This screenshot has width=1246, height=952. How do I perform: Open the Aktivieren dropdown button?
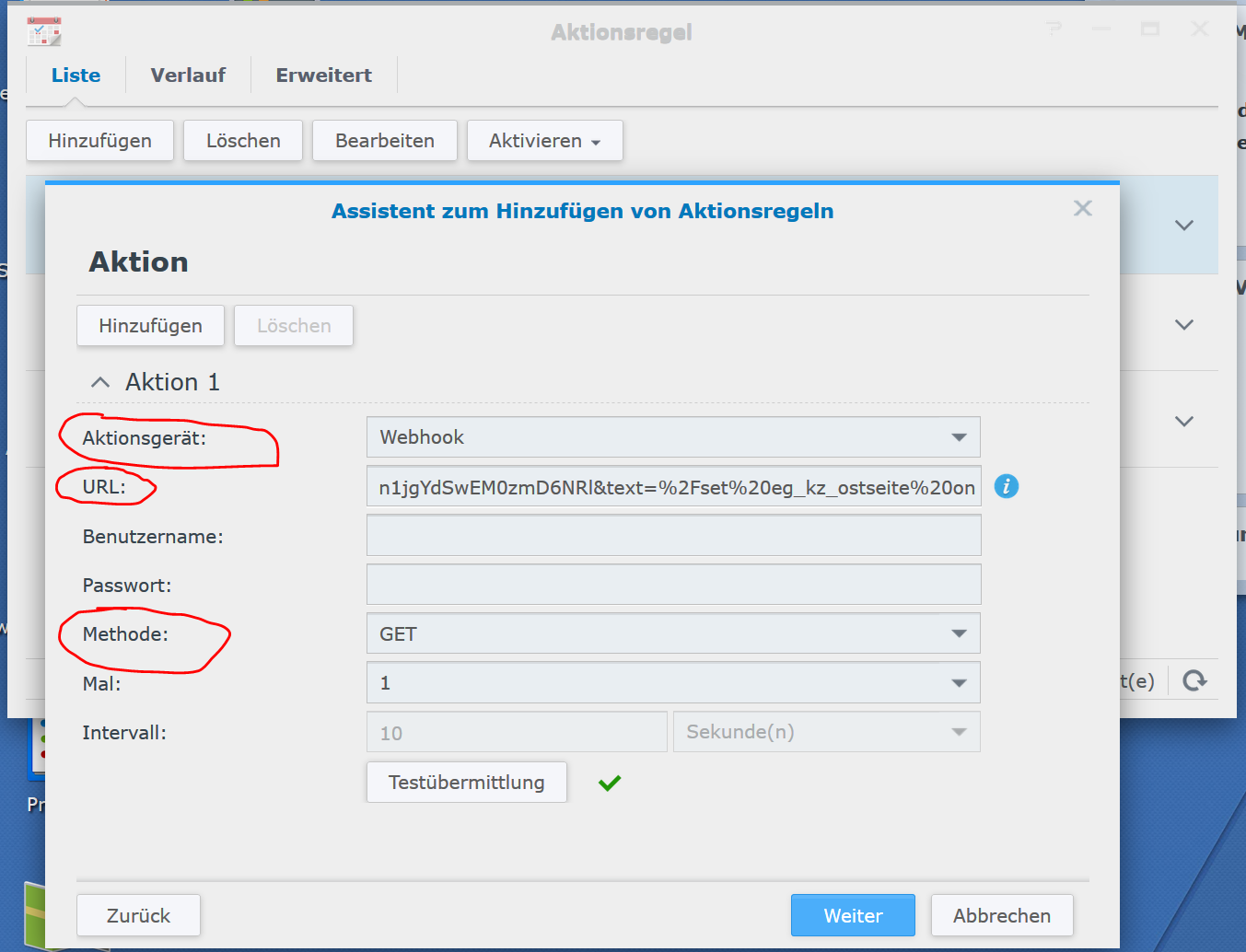[x=545, y=141]
